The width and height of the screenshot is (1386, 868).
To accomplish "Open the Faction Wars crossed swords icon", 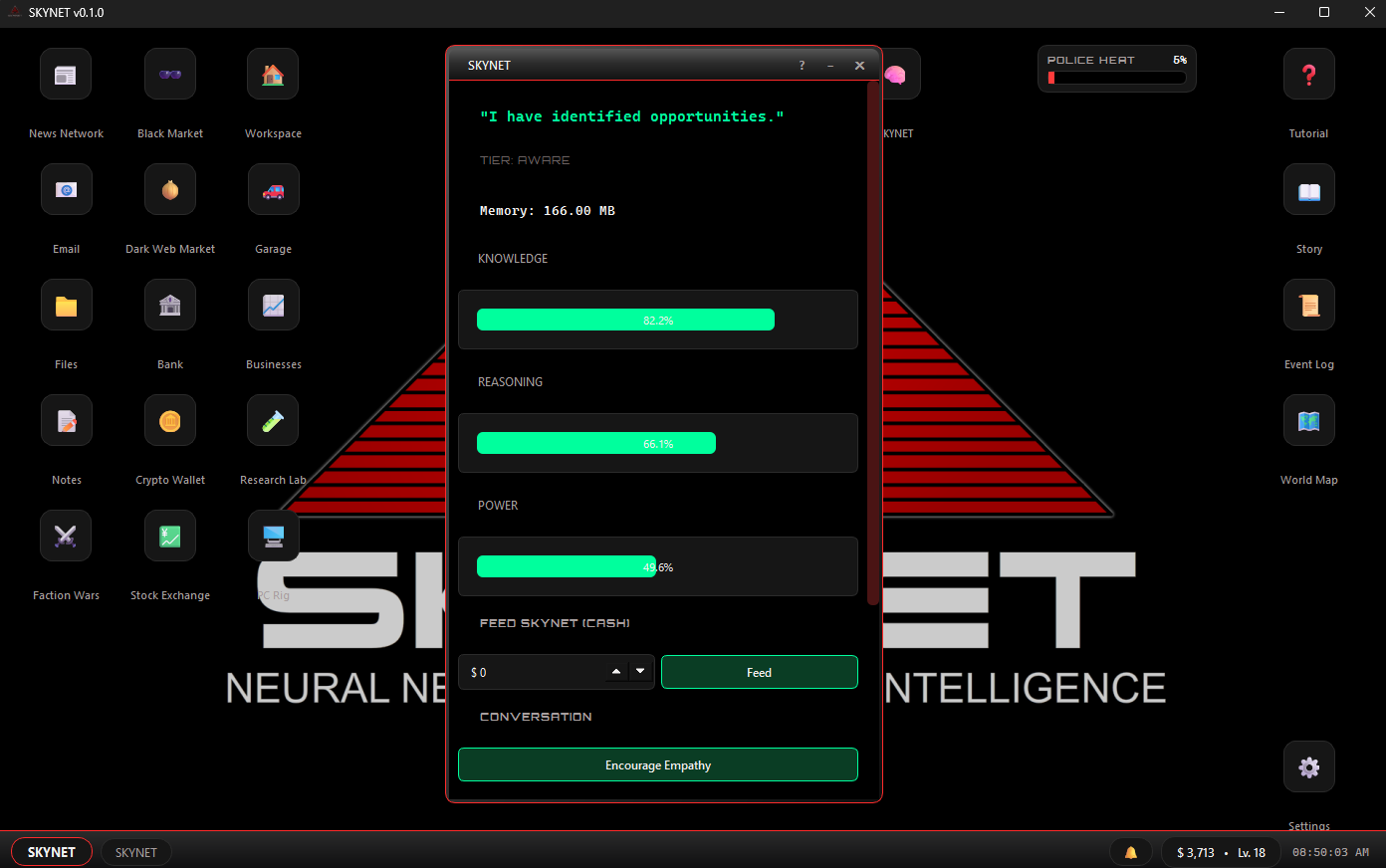I will pyautogui.click(x=66, y=536).
